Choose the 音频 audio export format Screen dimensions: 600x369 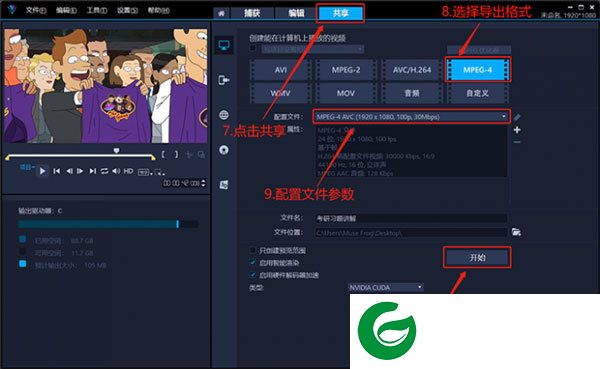tap(412, 93)
